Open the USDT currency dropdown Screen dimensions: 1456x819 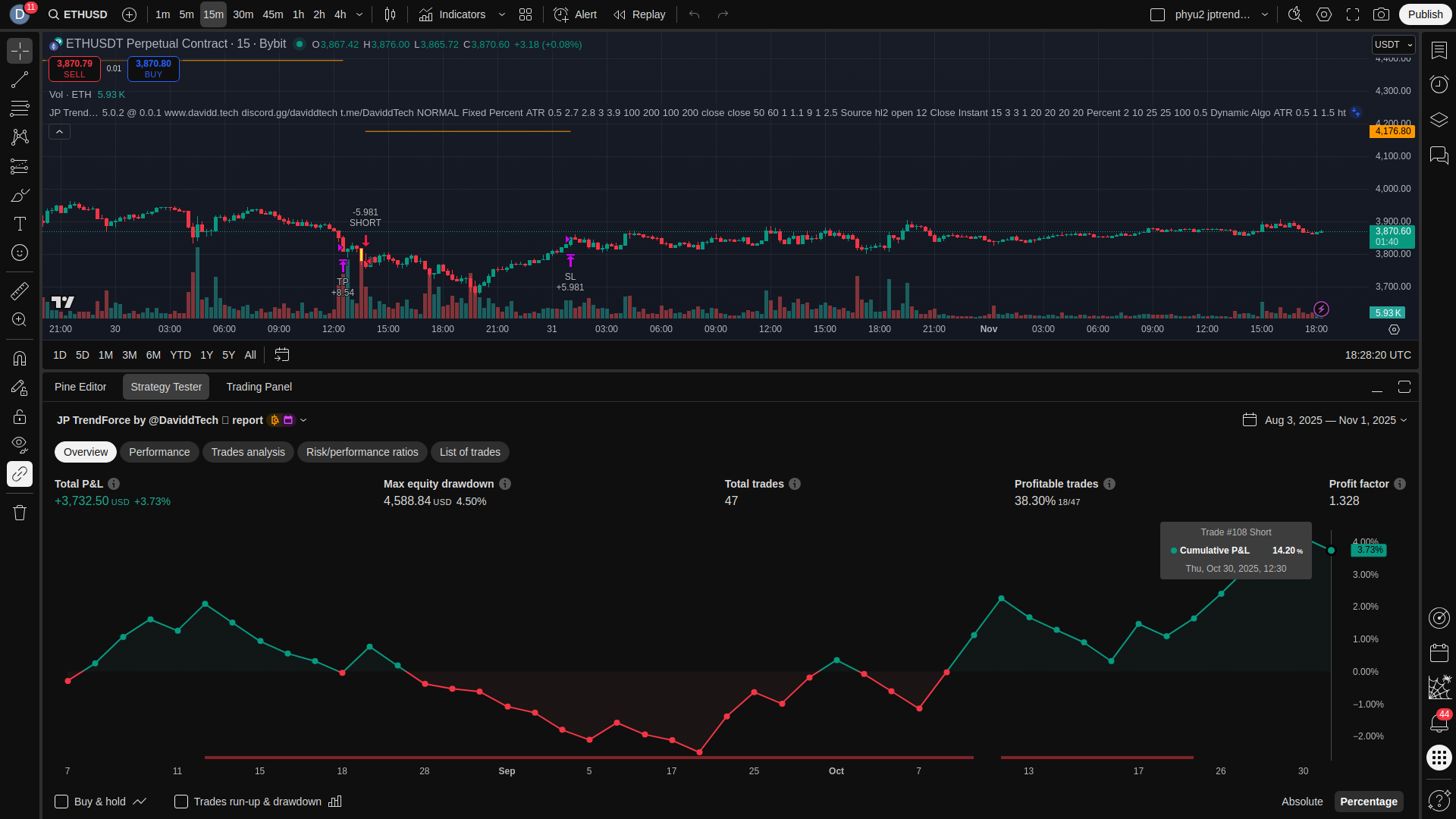point(1393,45)
